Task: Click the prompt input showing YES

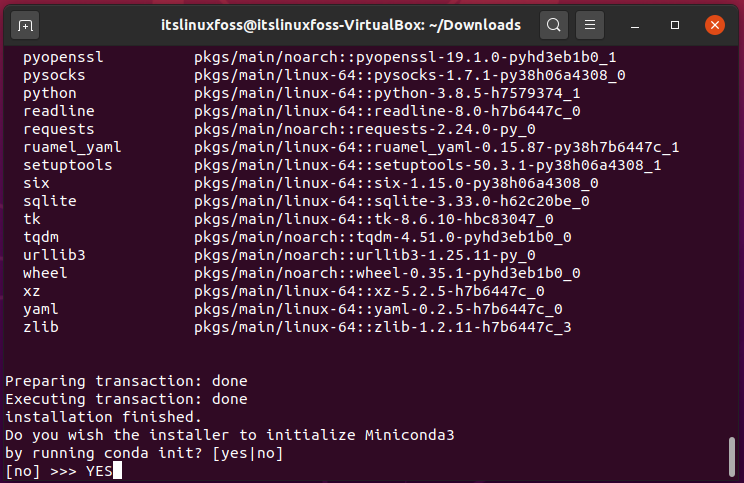Action: click(99, 472)
